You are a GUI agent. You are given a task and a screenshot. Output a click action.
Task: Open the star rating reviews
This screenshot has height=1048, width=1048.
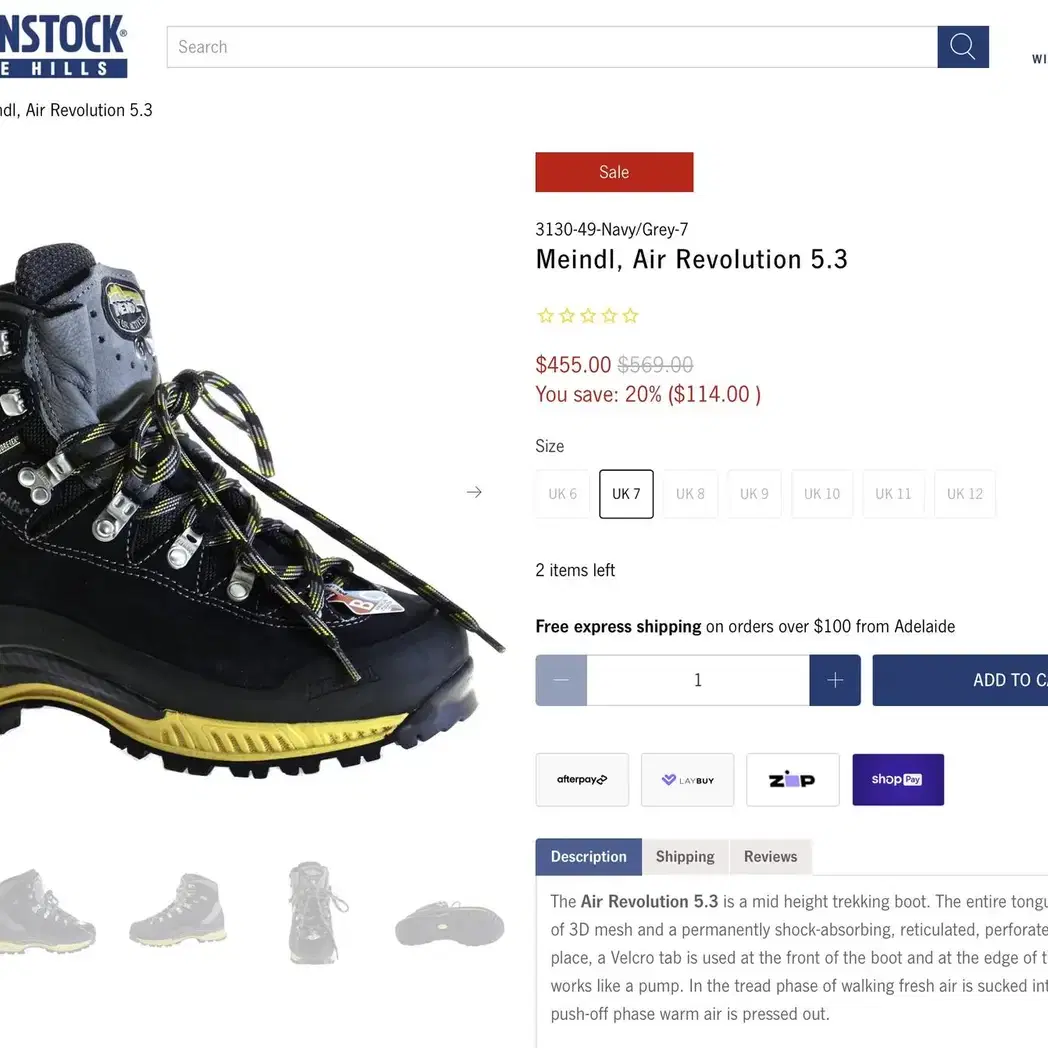pyautogui.click(x=588, y=315)
